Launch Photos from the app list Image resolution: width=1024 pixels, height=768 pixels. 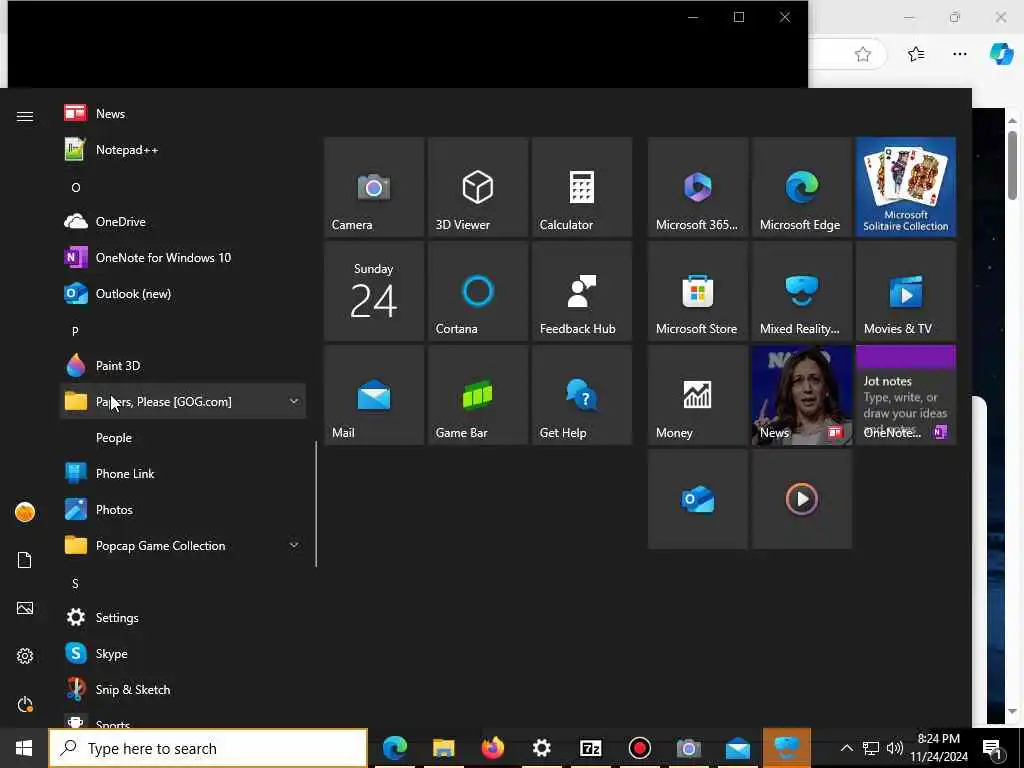[183, 509]
